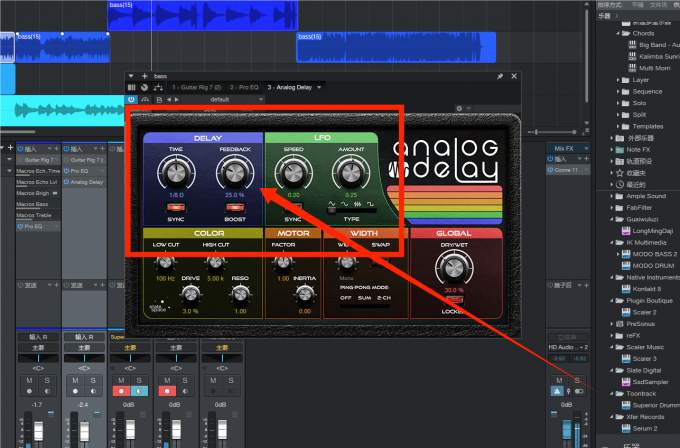Open the gear settings icon in plugin window
Image resolution: width=680 pixels, height=448 pixels.
pos(459,108)
